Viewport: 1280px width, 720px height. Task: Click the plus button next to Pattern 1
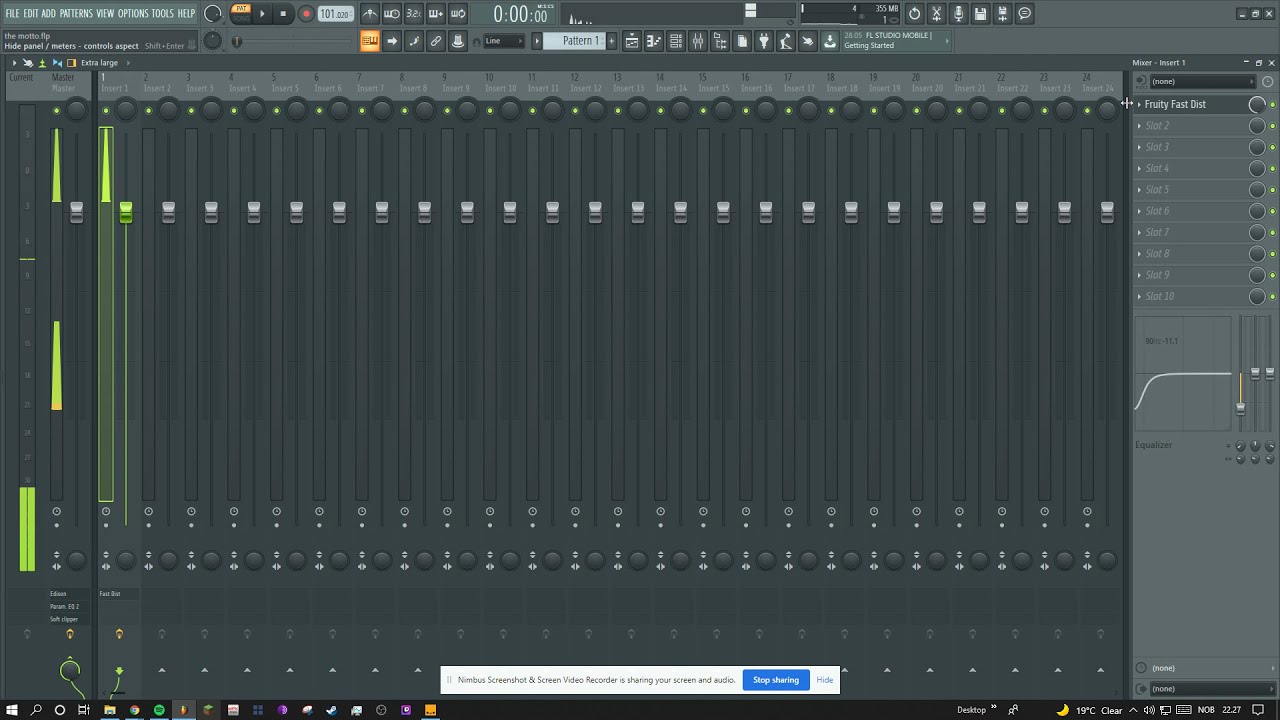point(612,41)
